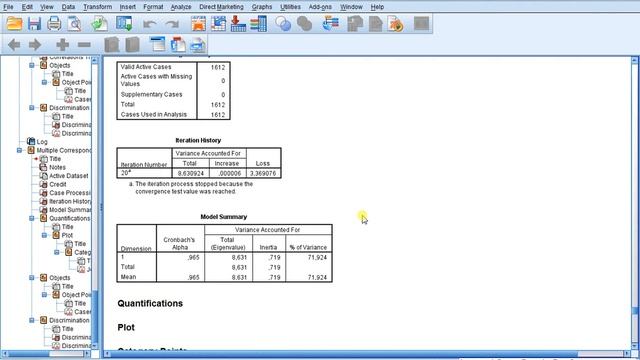
Task: Collapse the lower Object Points outline node
Action: click(x=44, y=295)
